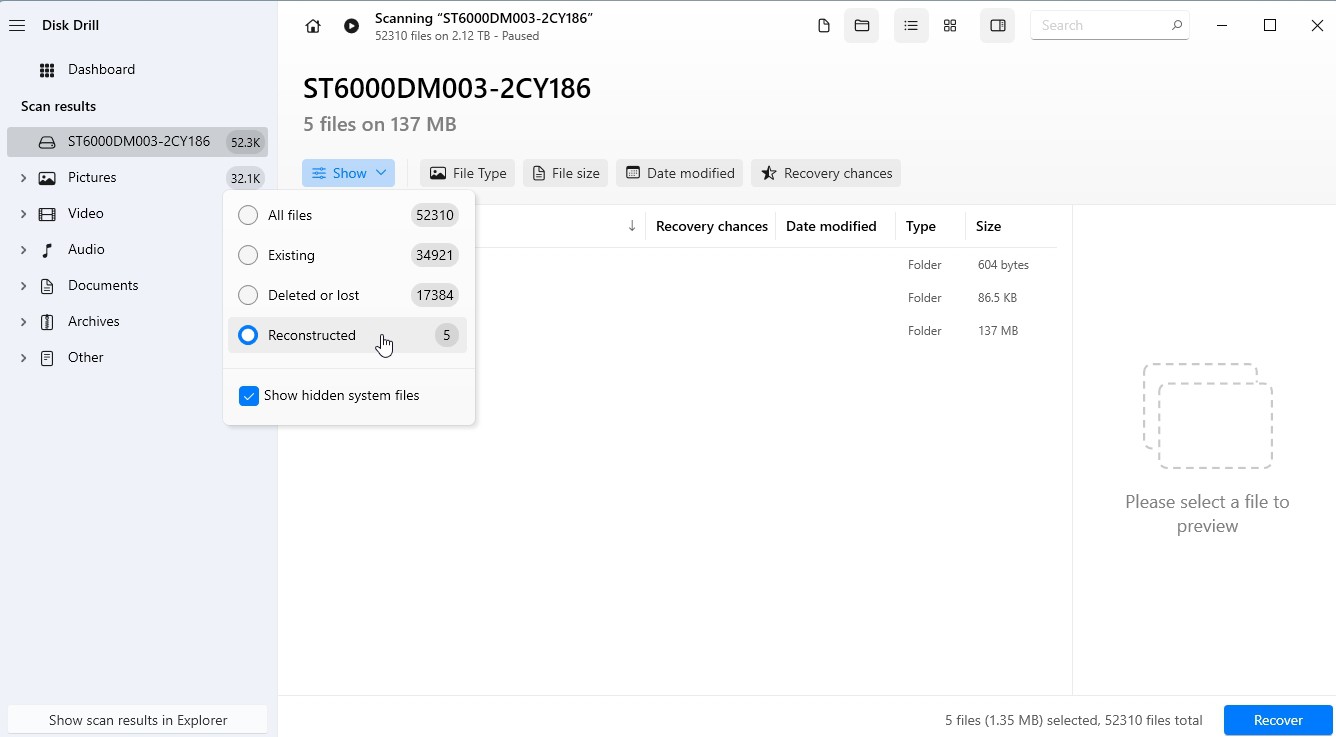
Task: Click the 52.3K badge on drive
Action: 245,142
